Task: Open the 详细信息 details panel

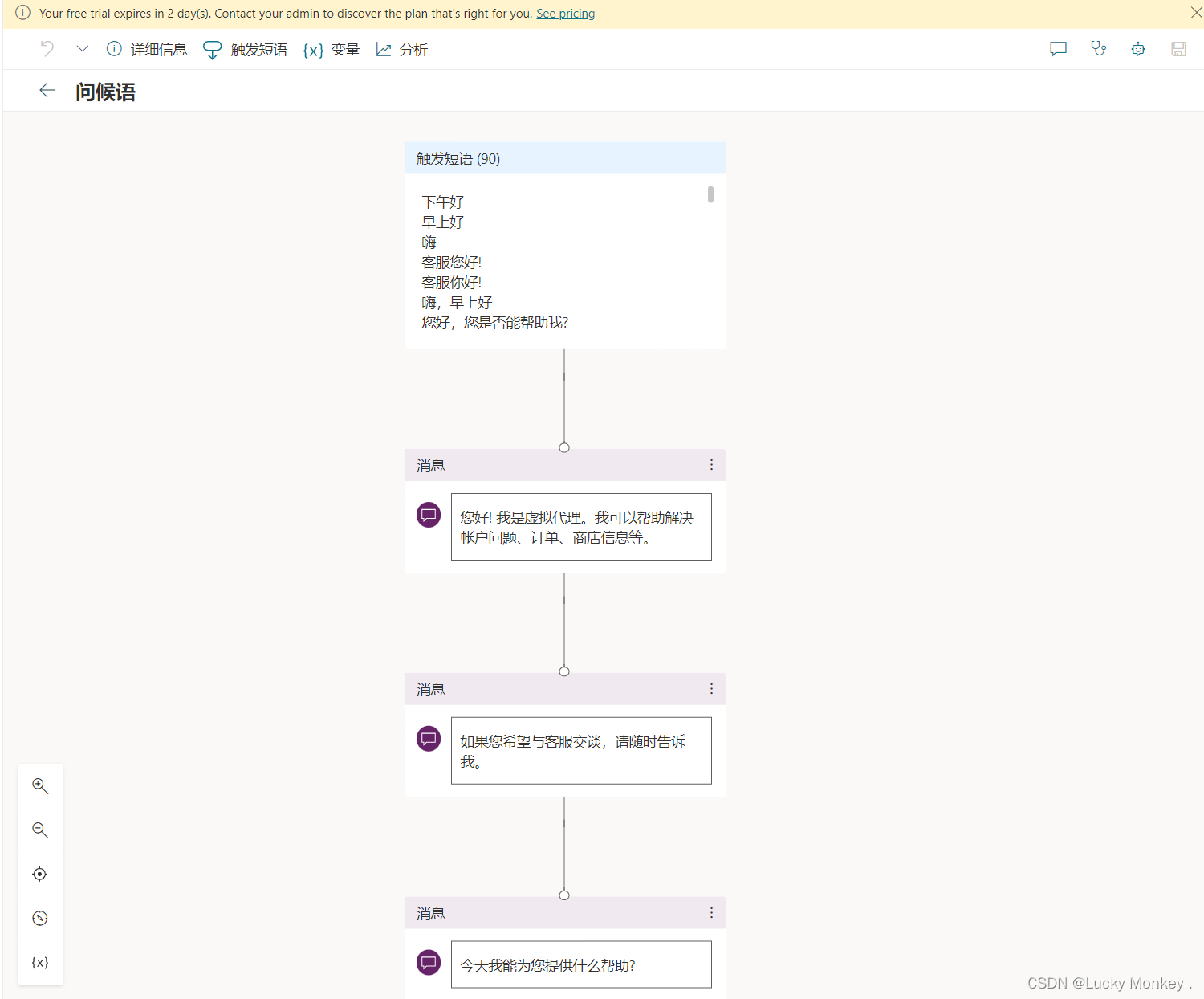Action: tap(147, 50)
